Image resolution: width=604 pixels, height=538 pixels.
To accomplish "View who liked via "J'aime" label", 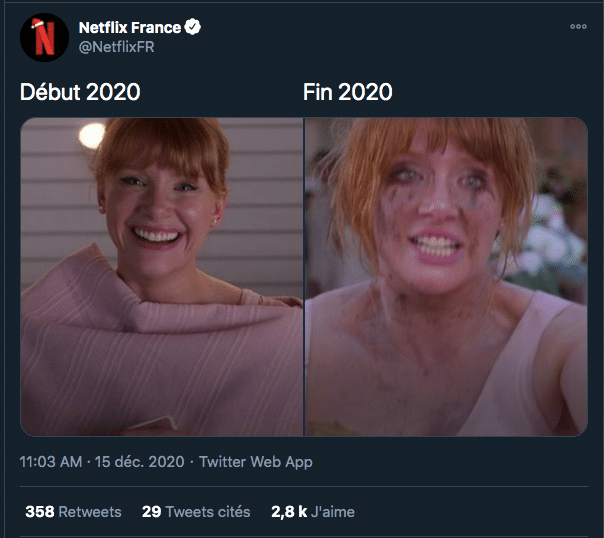I will point(332,512).
